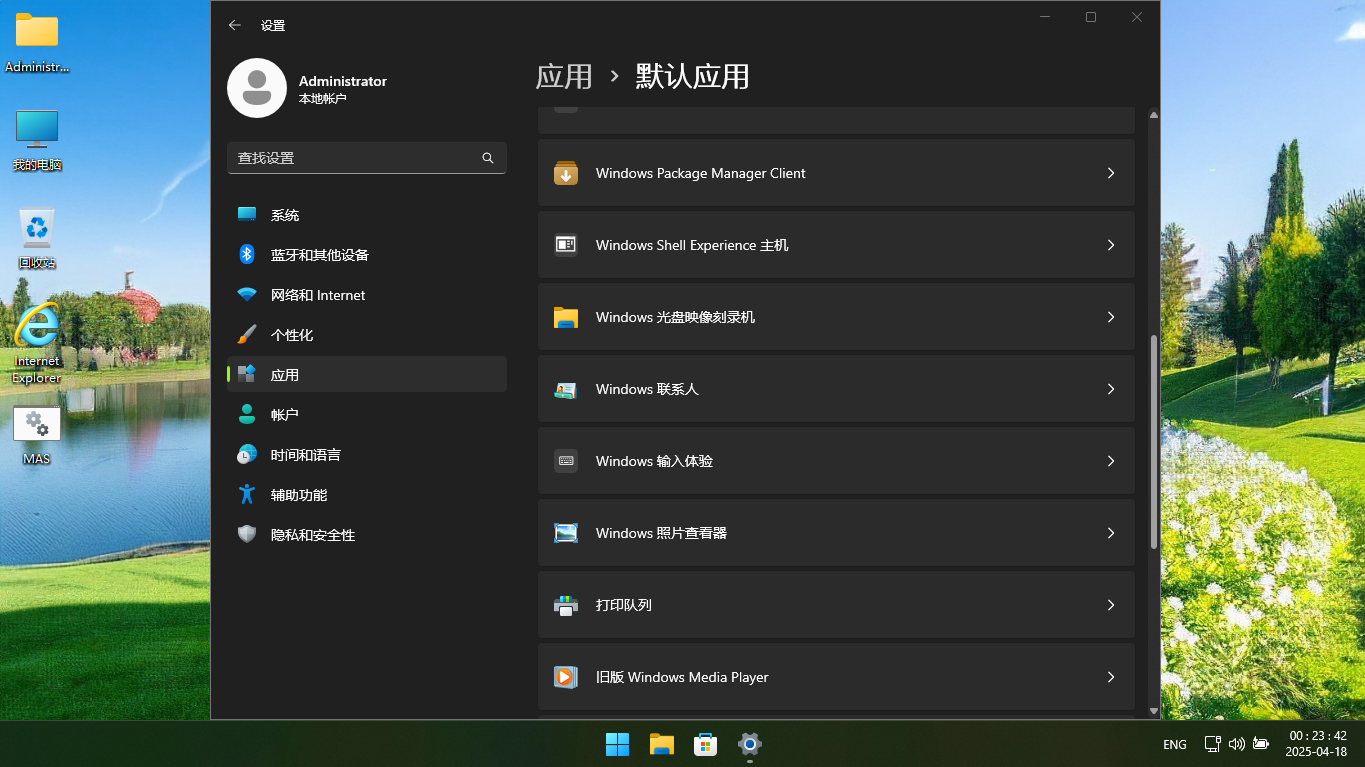Expand Windows 输入体验 chevron
Image resolution: width=1365 pixels, height=767 pixels.
tap(1111, 461)
